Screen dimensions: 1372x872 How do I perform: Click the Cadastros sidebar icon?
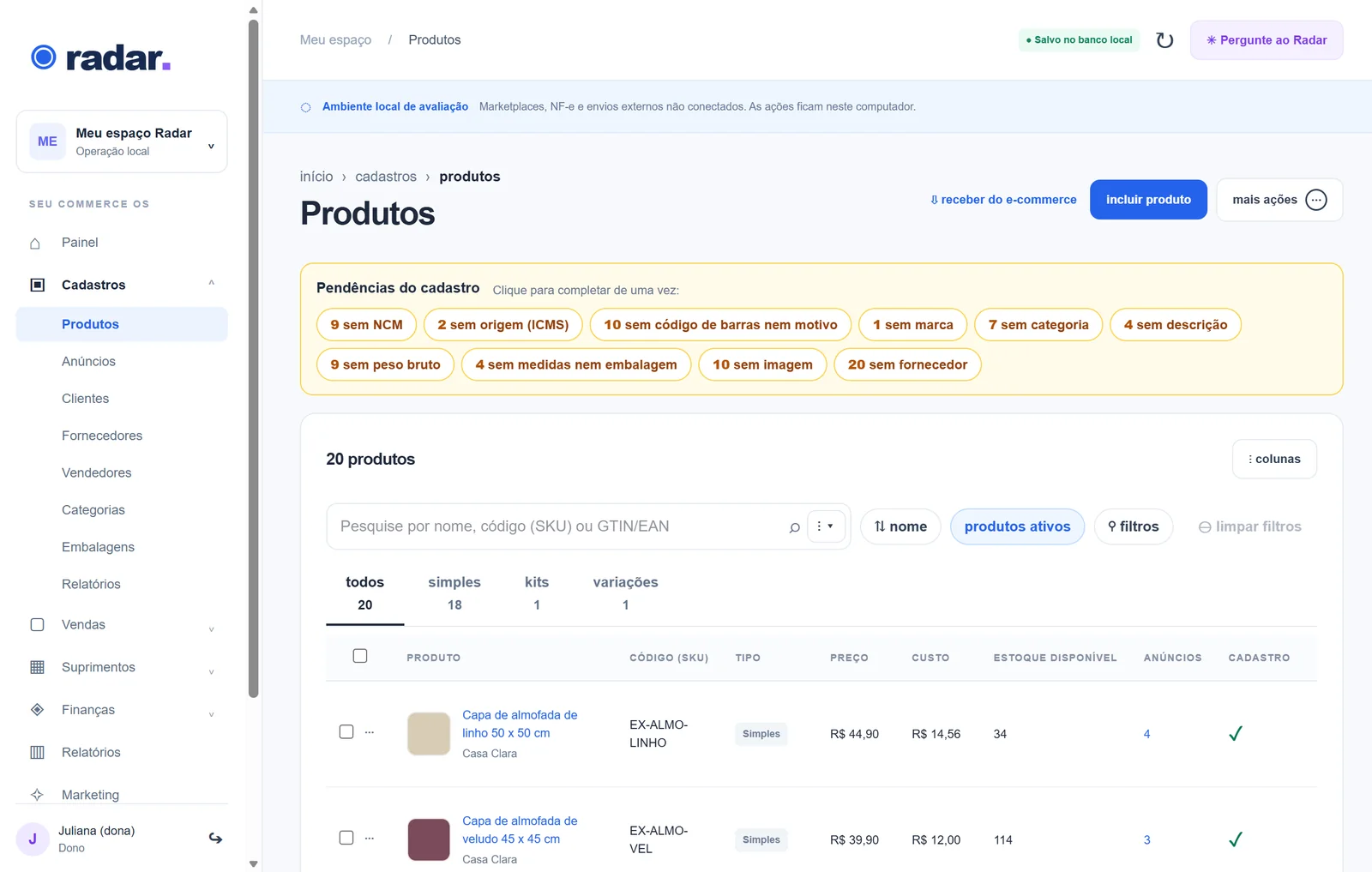click(37, 285)
